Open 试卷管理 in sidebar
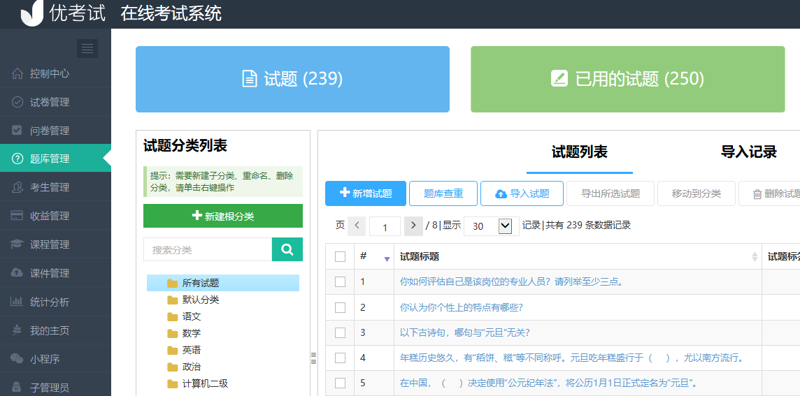The width and height of the screenshot is (800, 396). click(x=55, y=102)
